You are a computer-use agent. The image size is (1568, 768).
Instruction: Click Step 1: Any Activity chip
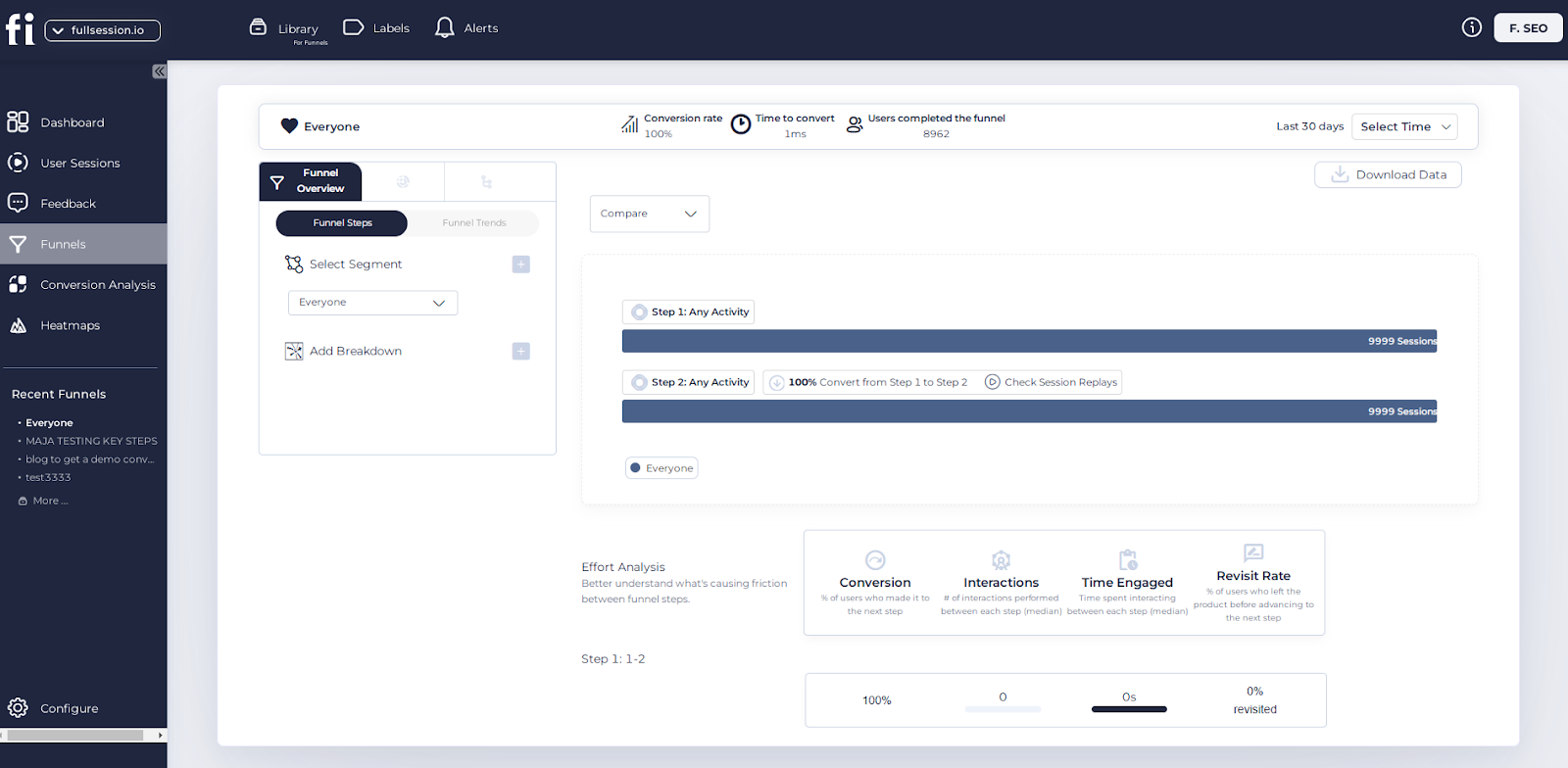coord(688,312)
